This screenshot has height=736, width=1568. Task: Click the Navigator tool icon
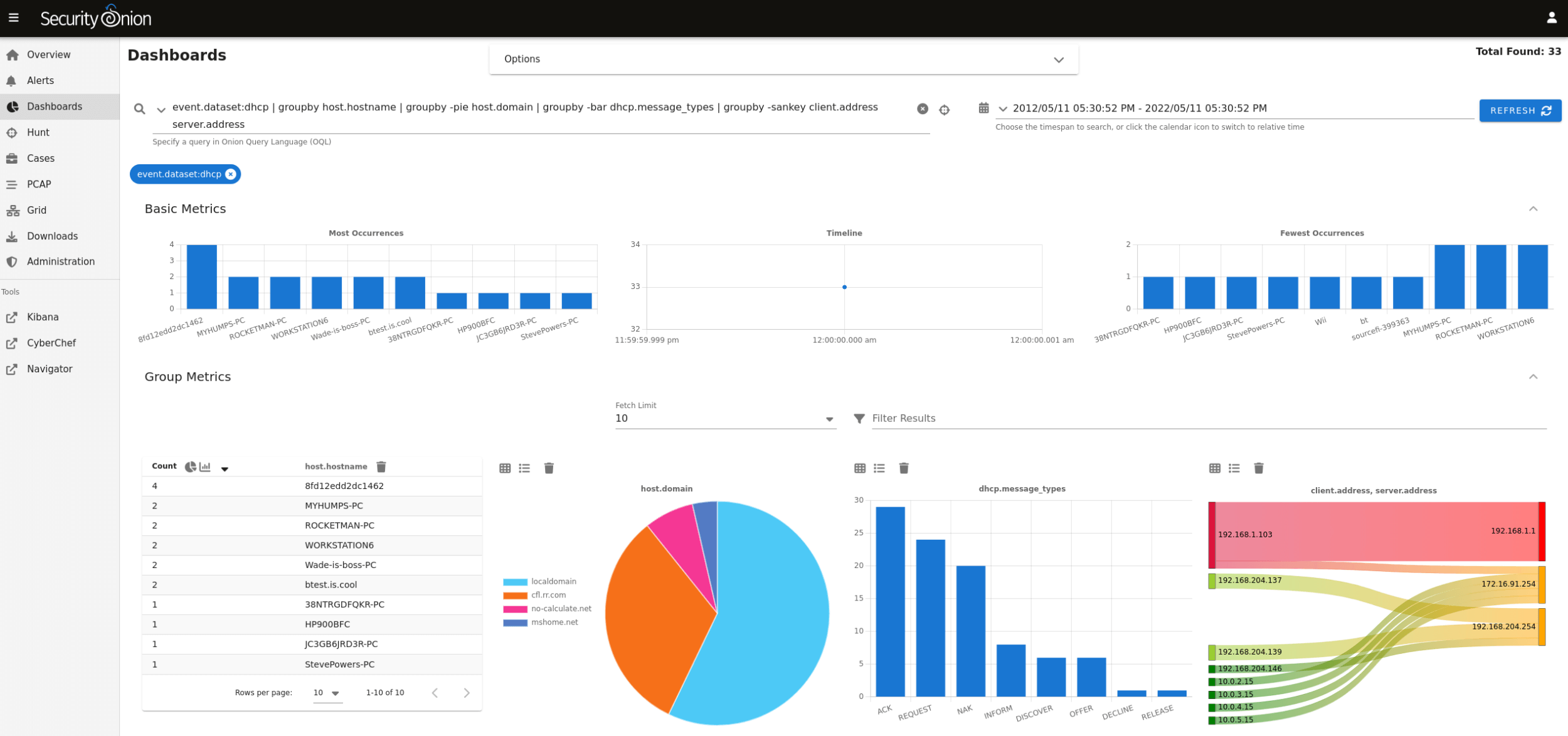pos(12,368)
